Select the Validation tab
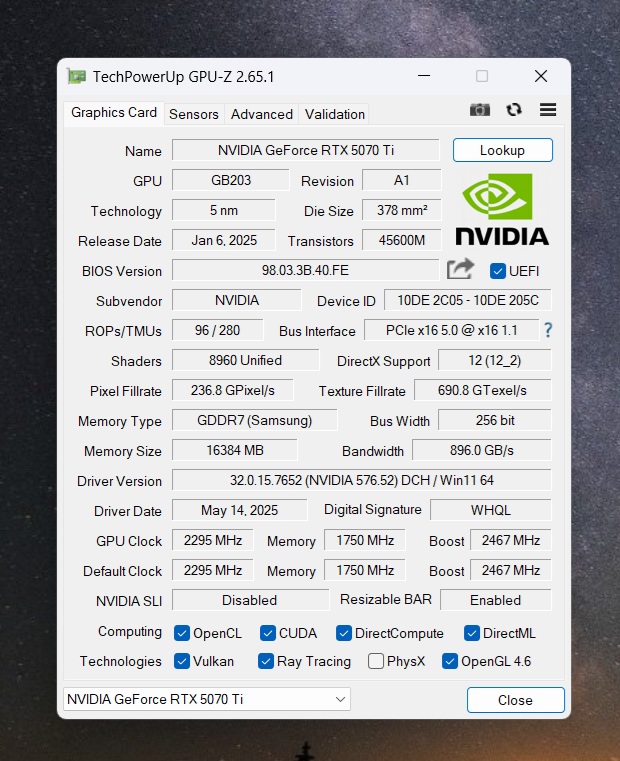The image size is (620, 761). coord(335,114)
